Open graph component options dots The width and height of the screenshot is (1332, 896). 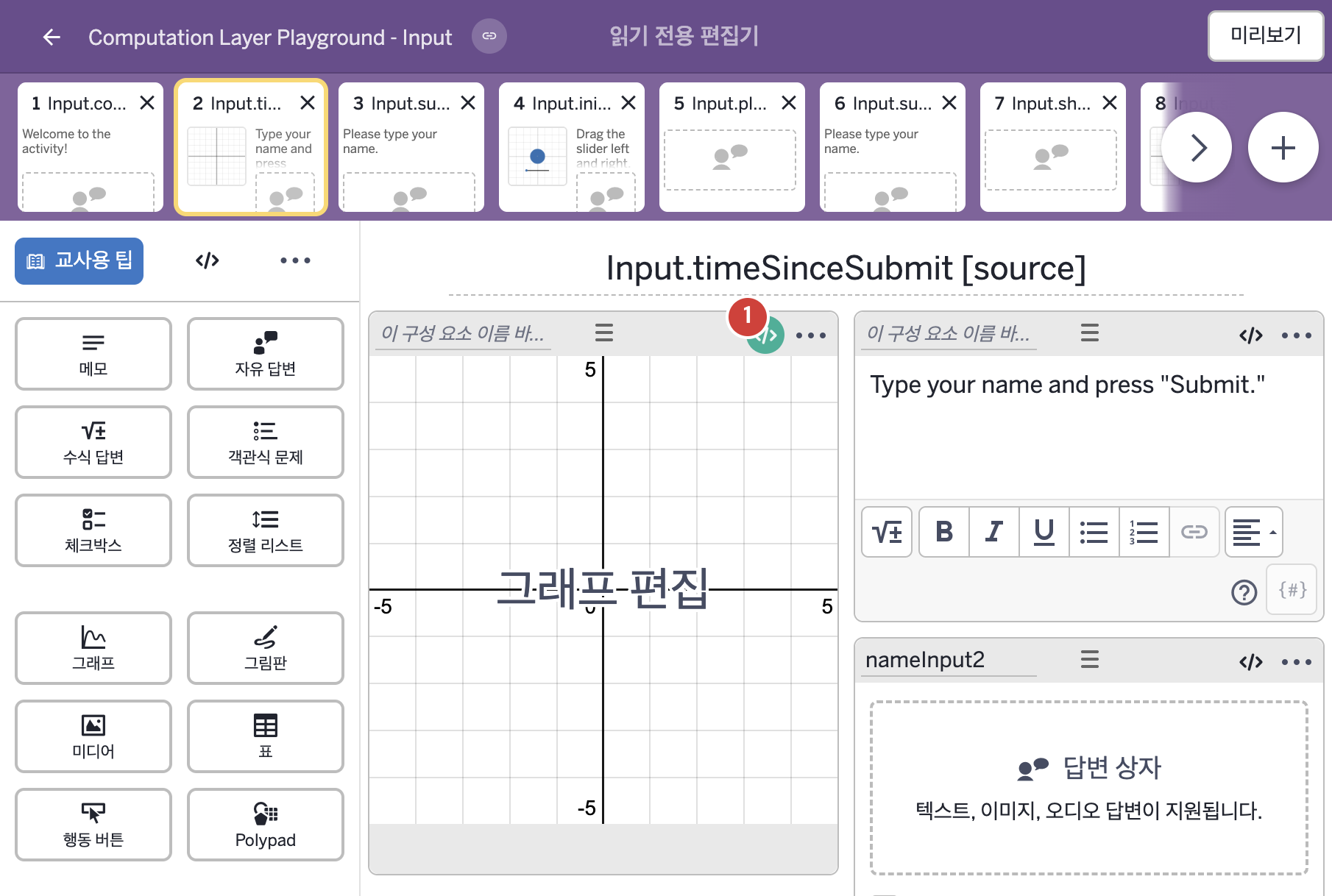(811, 335)
